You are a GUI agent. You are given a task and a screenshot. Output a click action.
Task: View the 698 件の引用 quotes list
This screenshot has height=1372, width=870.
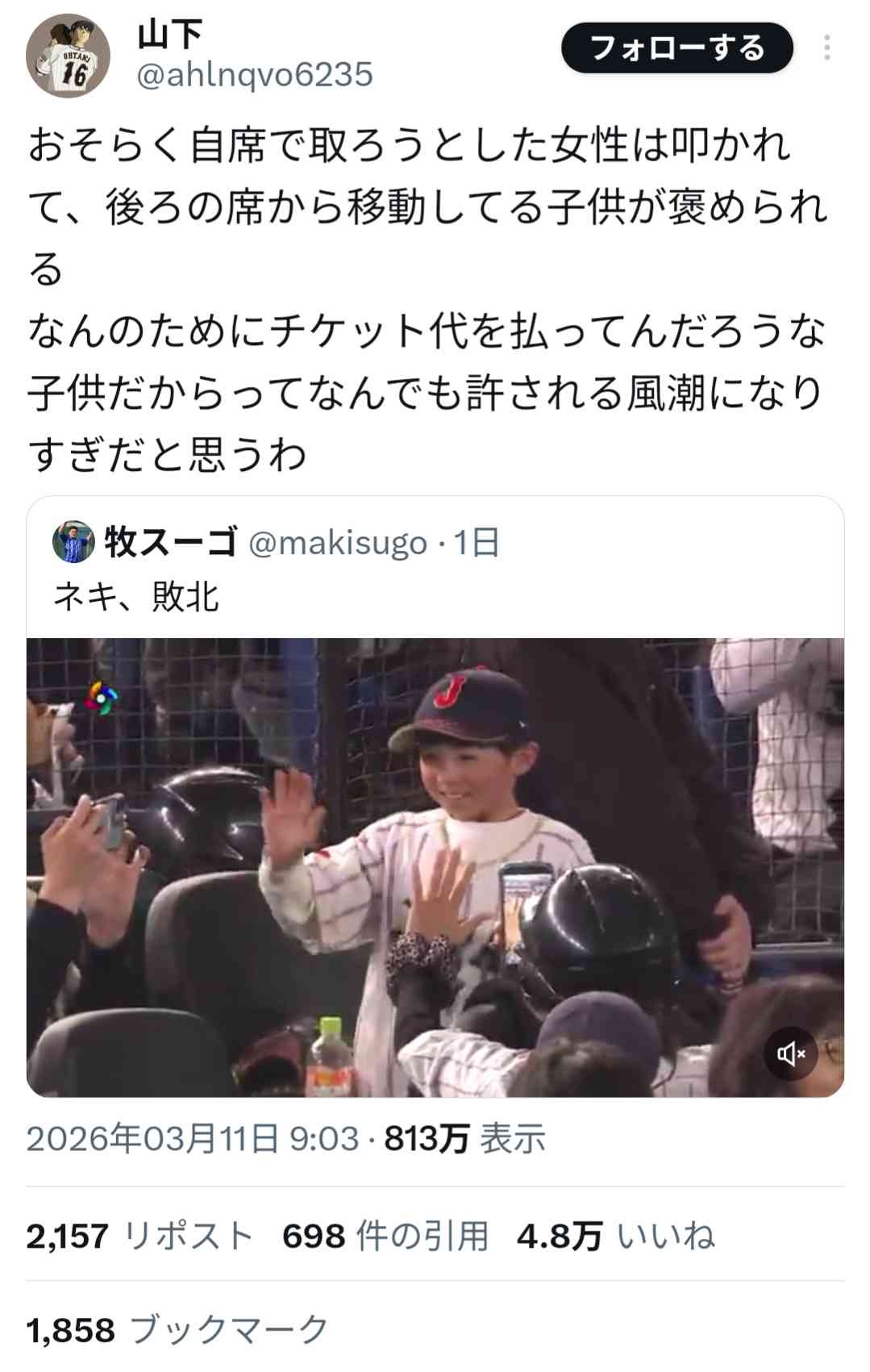(385, 1236)
